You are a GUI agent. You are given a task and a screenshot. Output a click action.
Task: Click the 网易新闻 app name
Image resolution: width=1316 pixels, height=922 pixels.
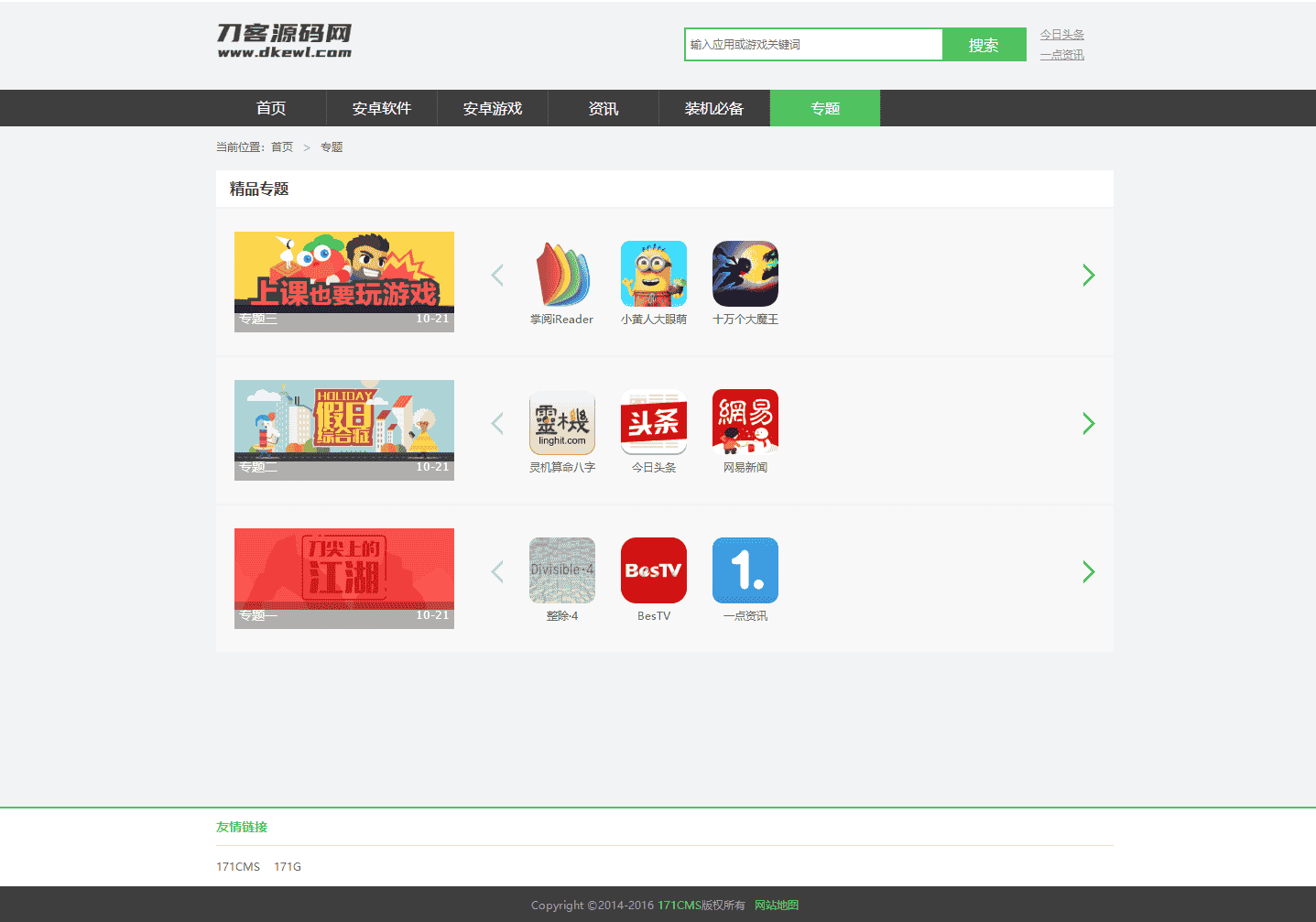coord(745,468)
